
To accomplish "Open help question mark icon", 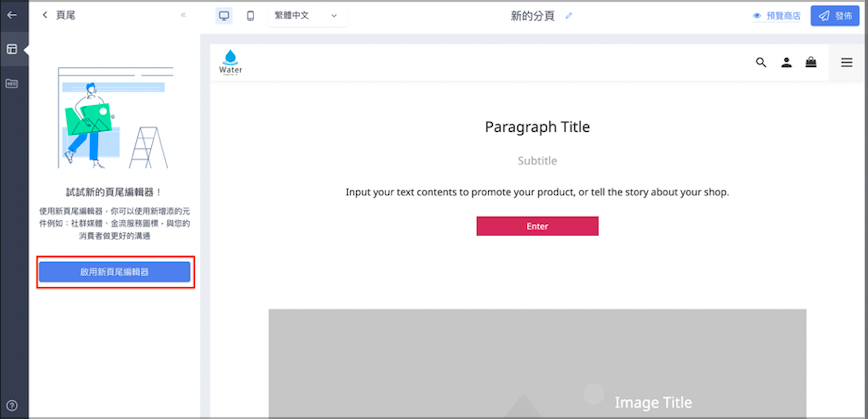I will tap(12, 405).
